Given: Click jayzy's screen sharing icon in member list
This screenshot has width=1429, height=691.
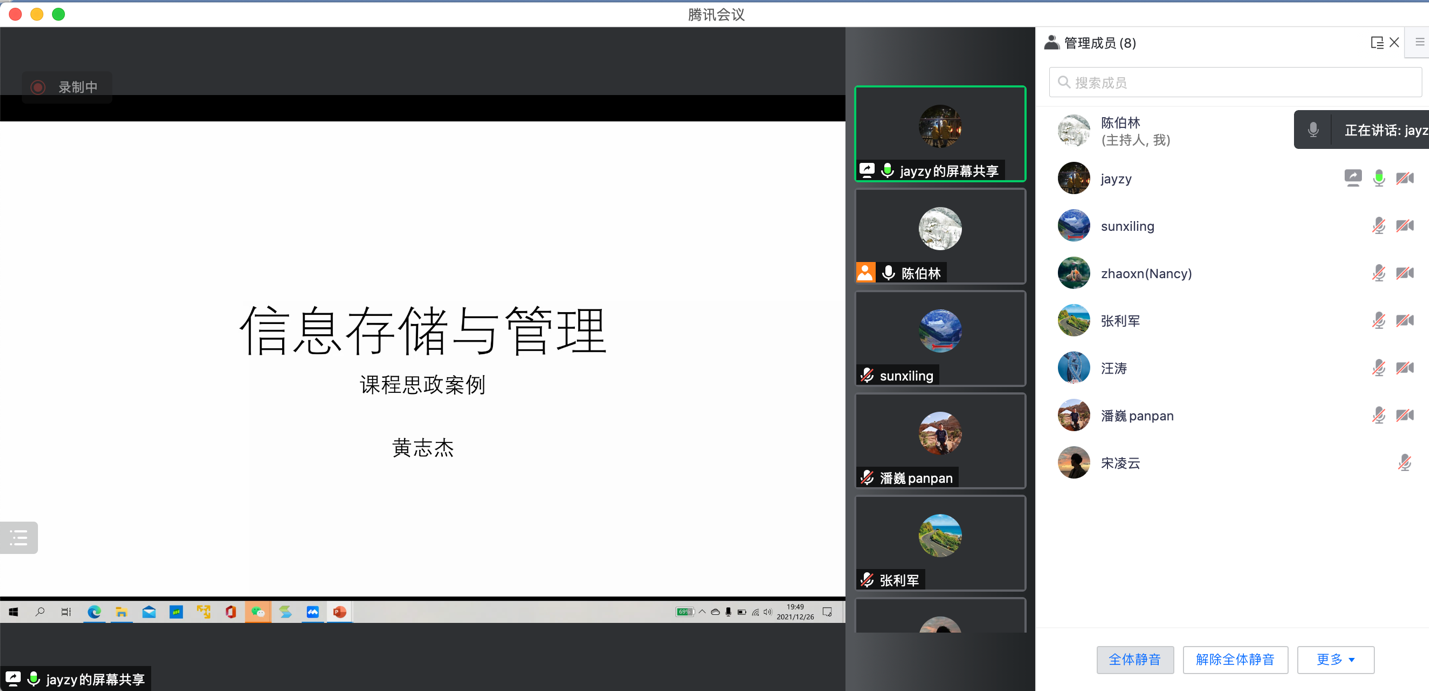Looking at the screenshot, I should (1352, 178).
